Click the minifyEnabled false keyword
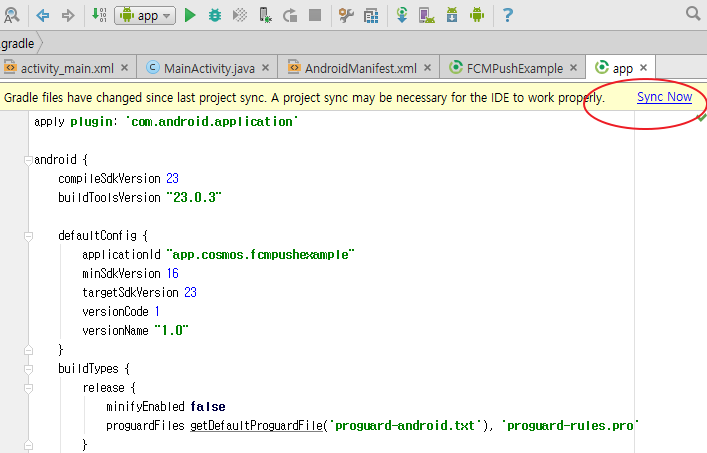The height and width of the screenshot is (453, 707). (208, 407)
